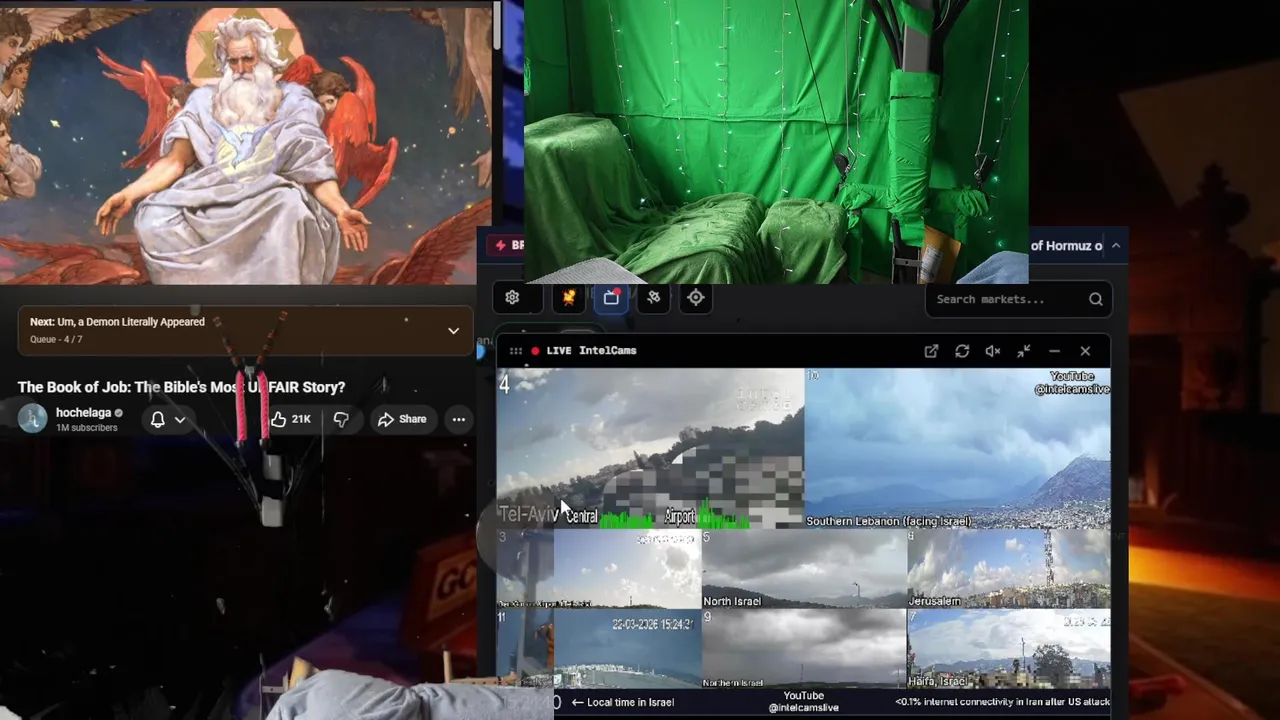Select the North Israel camera feed
1280x720 pixels.
click(x=804, y=568)
